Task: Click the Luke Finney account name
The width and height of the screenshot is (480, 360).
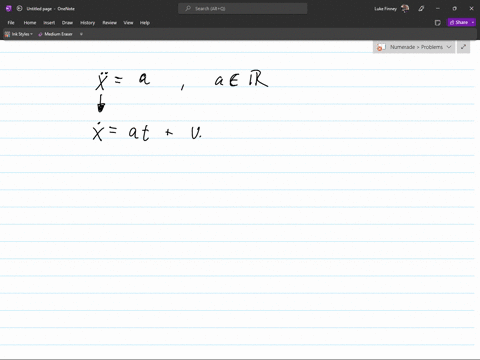Action: tap(385, 9)
